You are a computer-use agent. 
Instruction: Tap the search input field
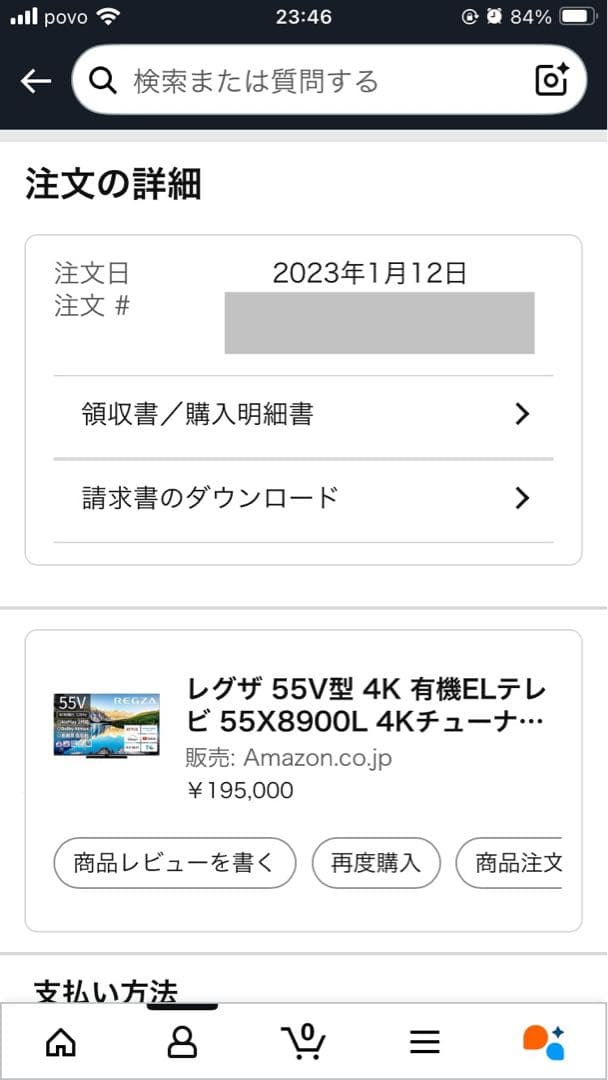300,81
